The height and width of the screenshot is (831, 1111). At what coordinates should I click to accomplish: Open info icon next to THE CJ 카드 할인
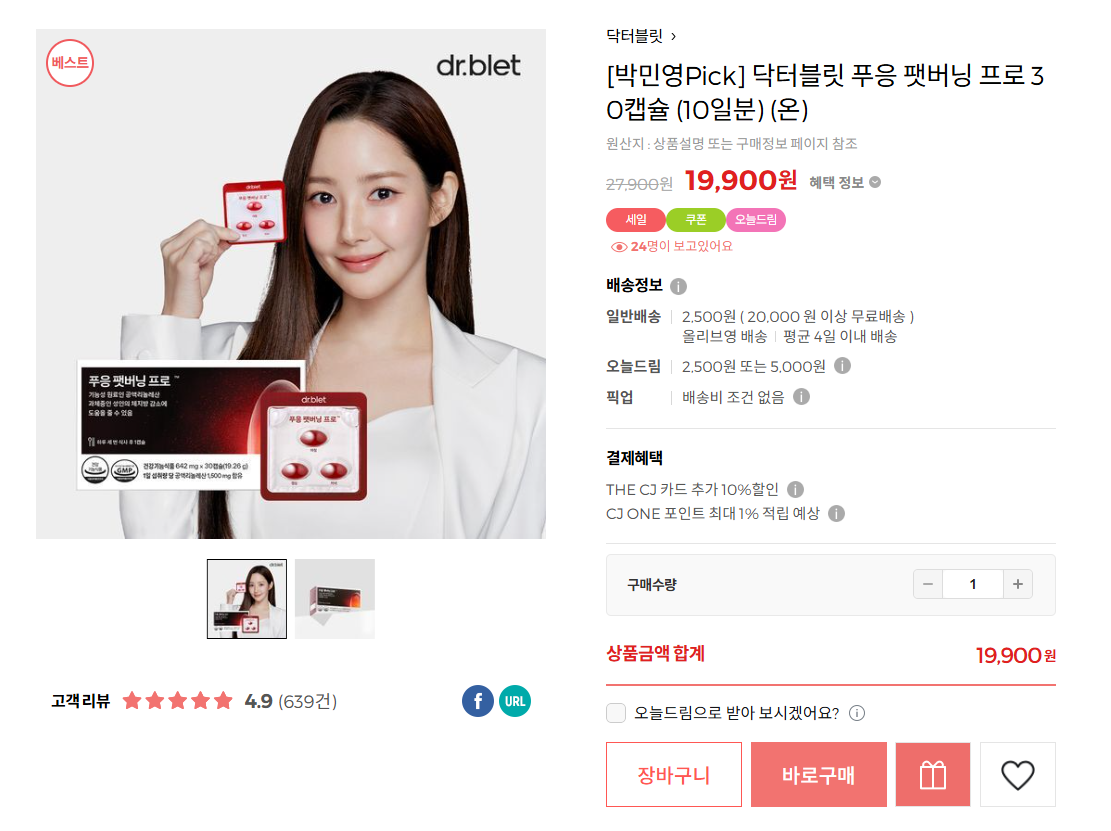click(x=796, y=490)
